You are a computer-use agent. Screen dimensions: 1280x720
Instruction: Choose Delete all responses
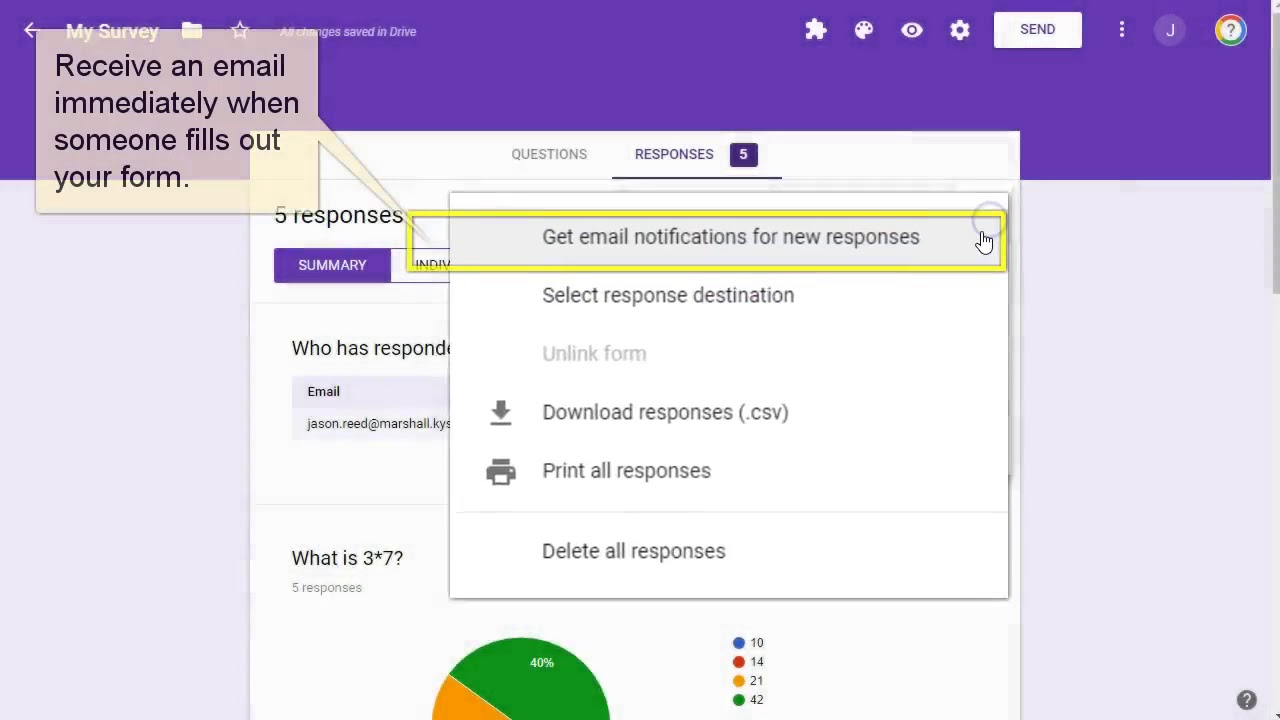[x=729, y=551]
